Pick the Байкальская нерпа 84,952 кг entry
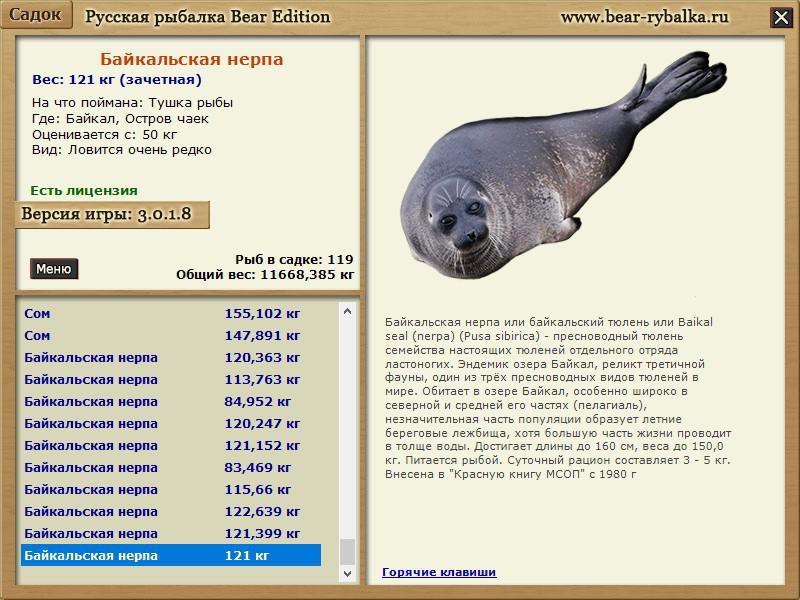800x600 pixels. point(170,401)
